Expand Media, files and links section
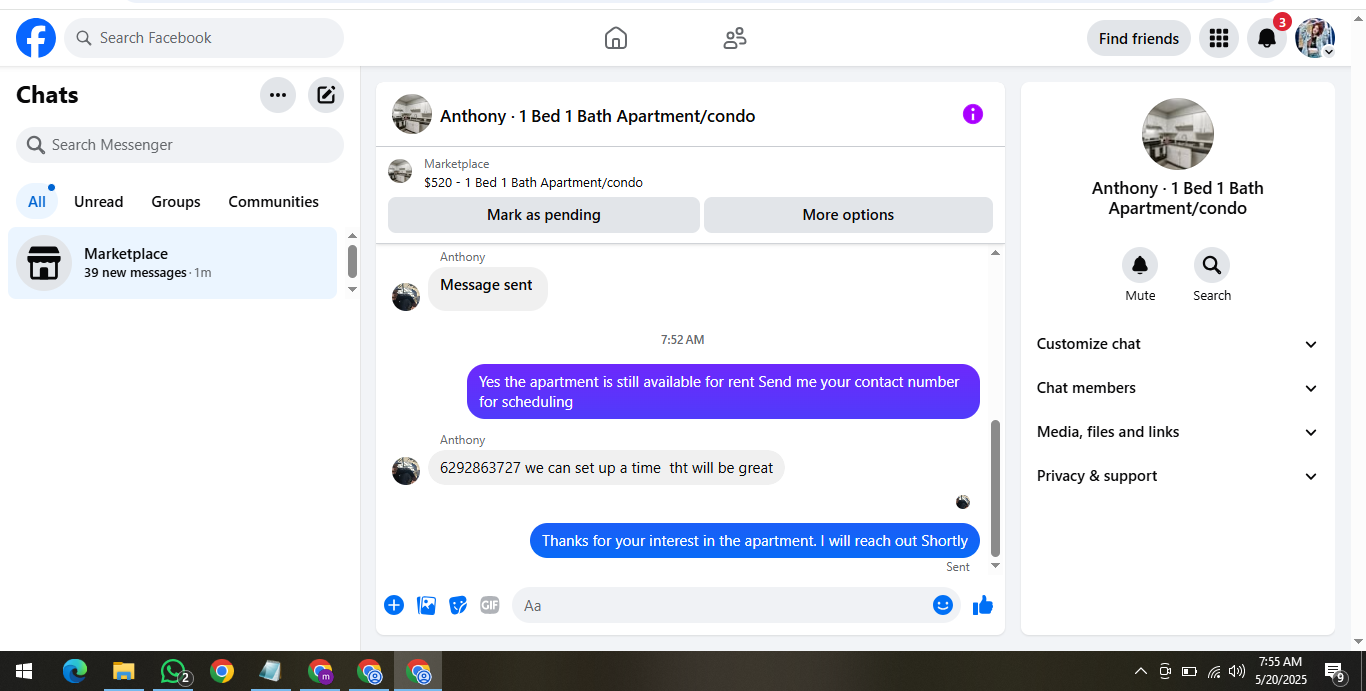 (x=1178, y=432)
